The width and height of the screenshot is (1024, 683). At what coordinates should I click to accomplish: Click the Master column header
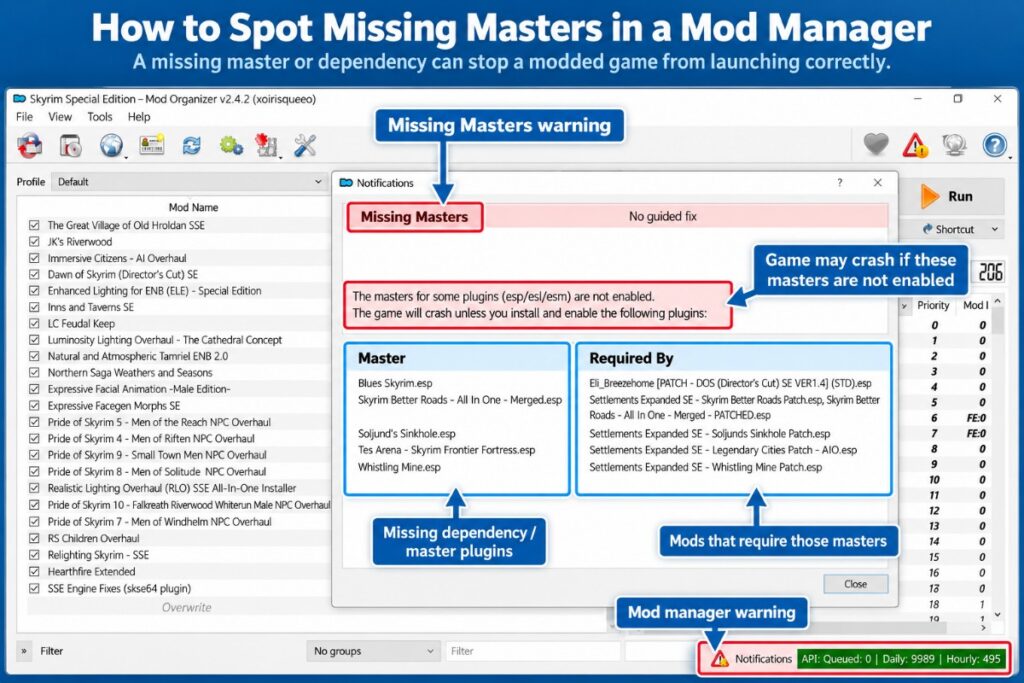457,358
